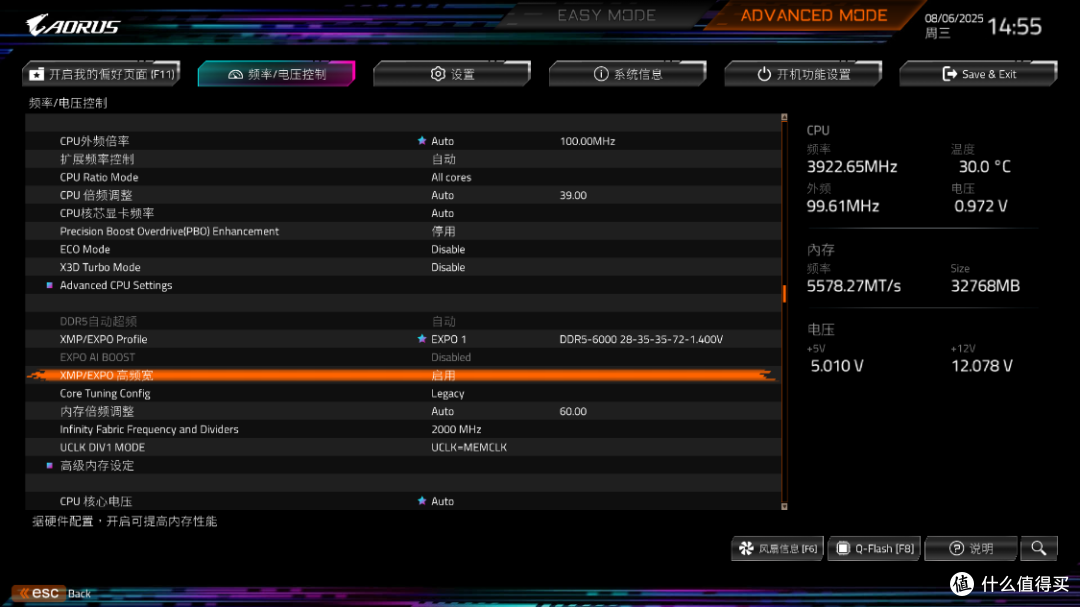Click the 14:55 clock display
The height and width of the screenshot is (607, 1080).
[x=1015, y=27]
